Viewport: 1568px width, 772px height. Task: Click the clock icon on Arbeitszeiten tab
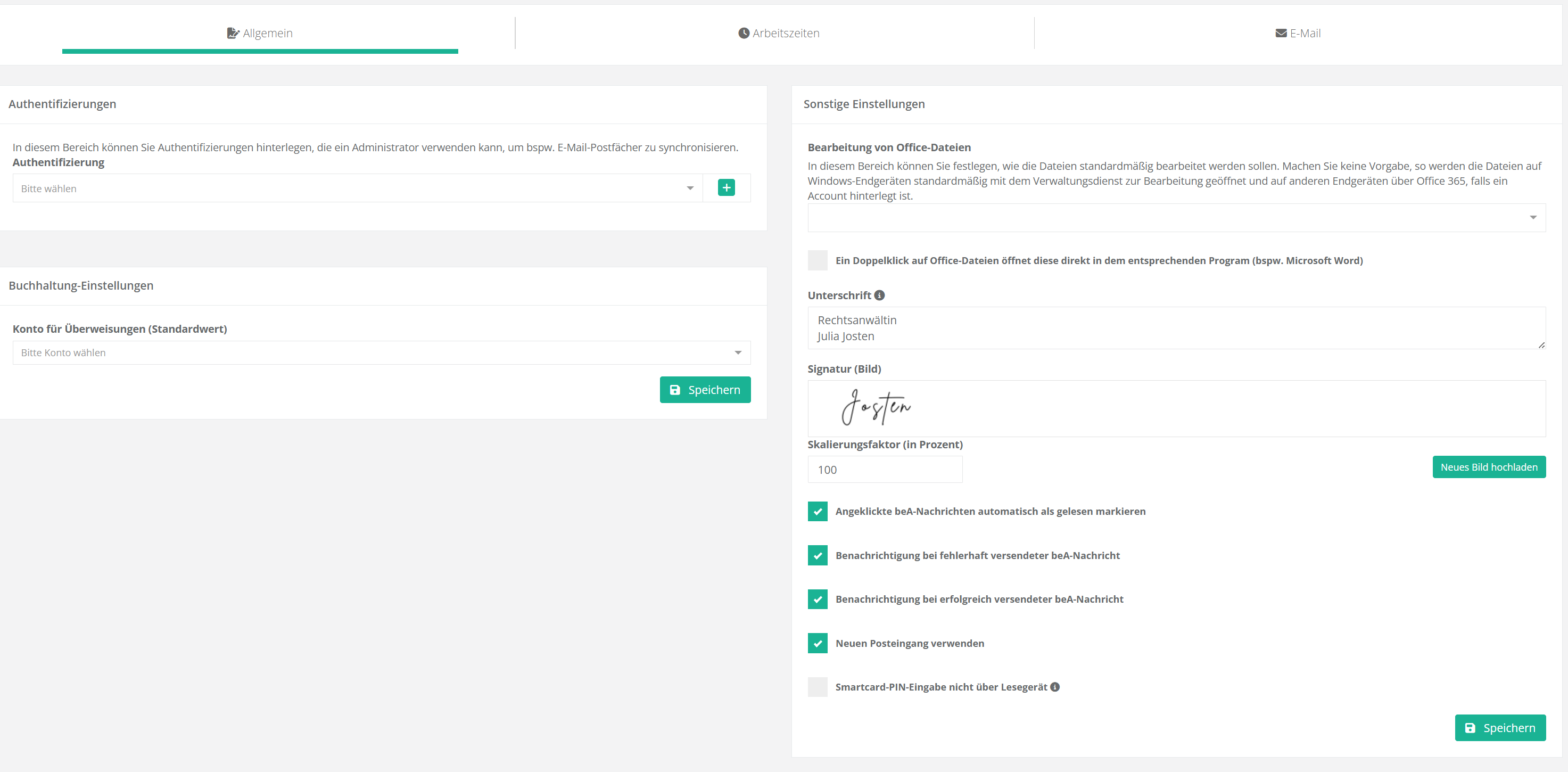coord(743,33)
